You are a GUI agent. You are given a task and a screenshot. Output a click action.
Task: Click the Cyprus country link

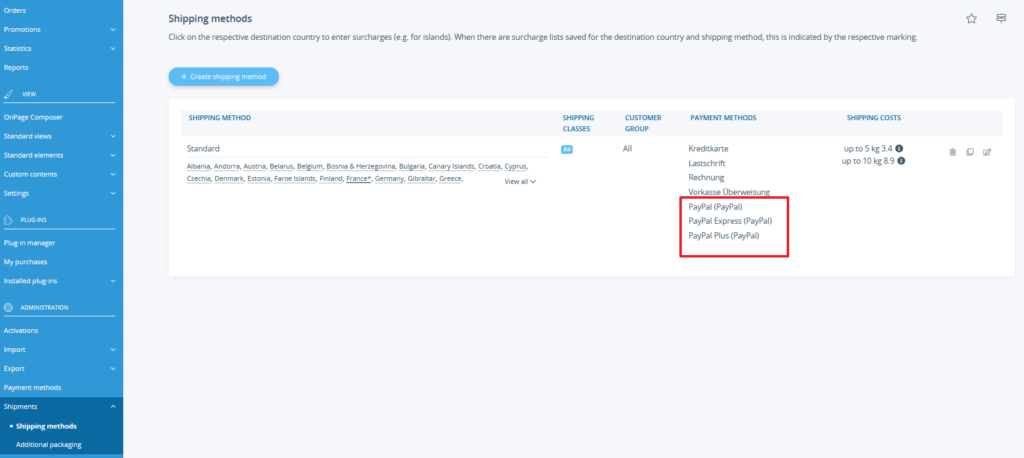516,167
